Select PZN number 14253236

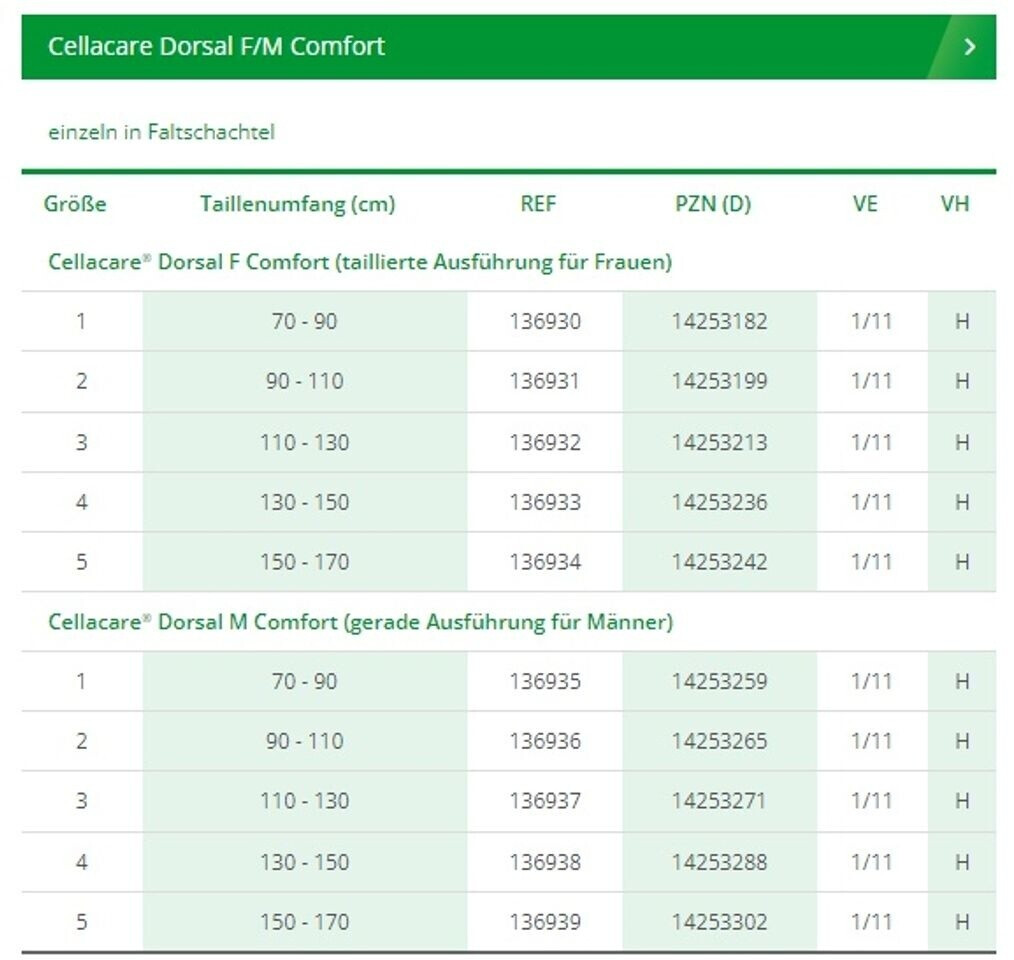coord(720,502)
